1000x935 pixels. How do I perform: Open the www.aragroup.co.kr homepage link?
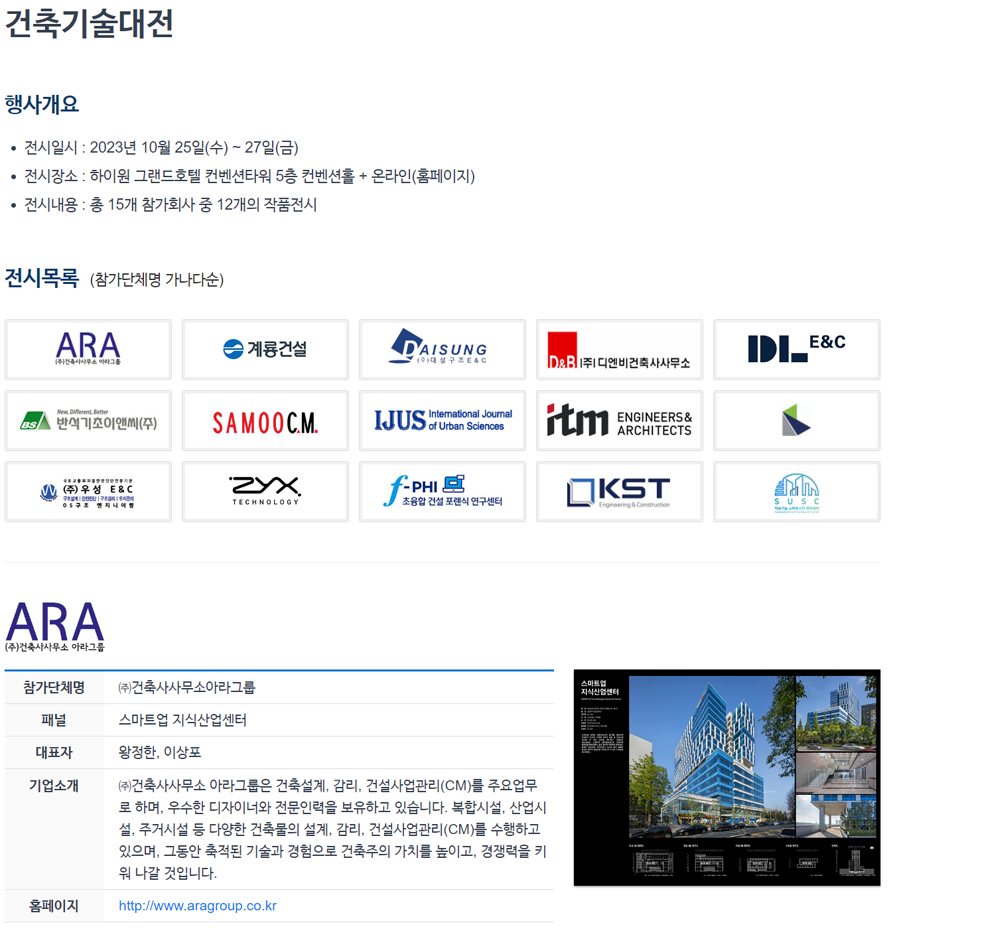click(x=197, y=906)
